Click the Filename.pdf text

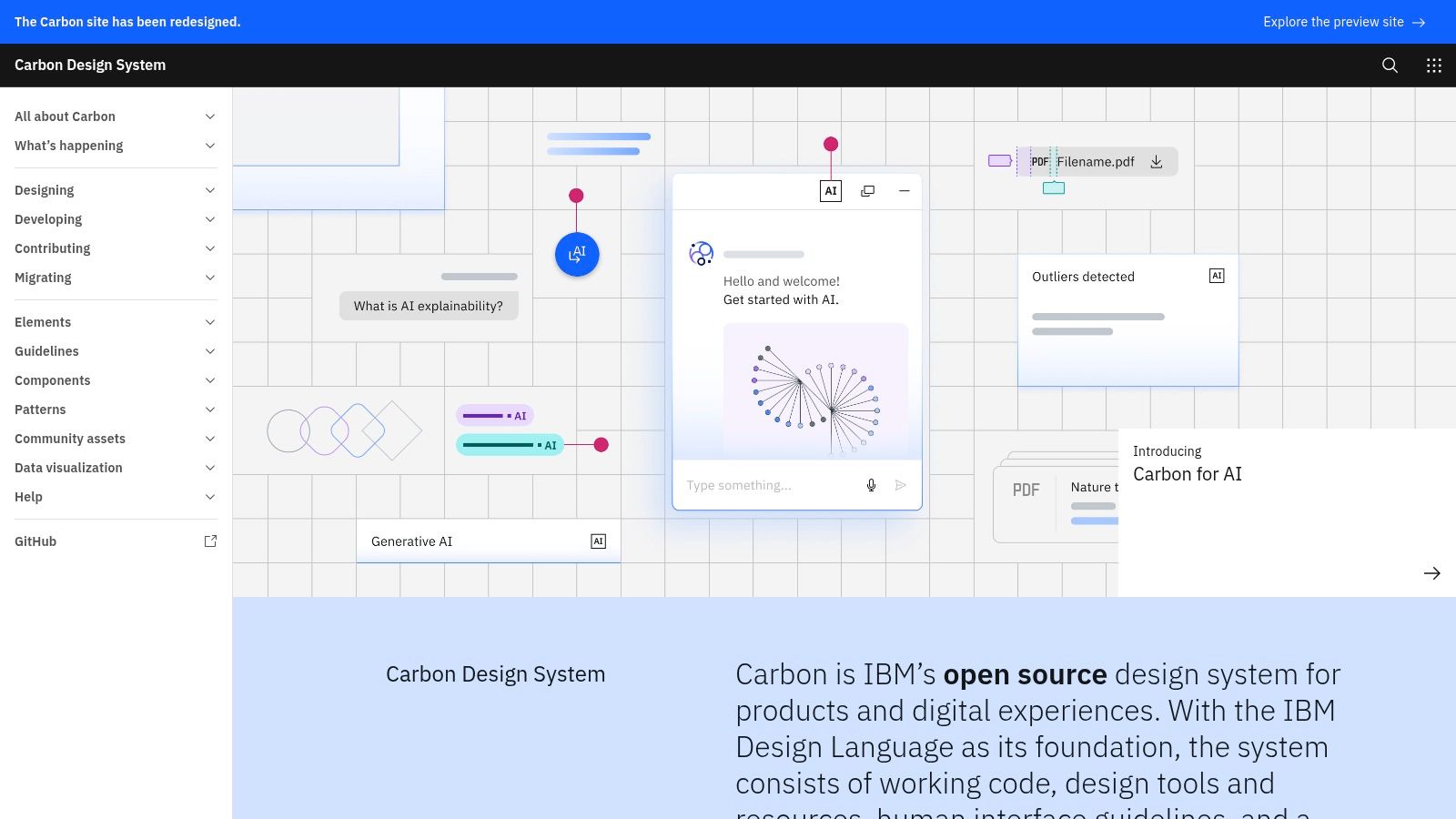(x=1096, y=162)
